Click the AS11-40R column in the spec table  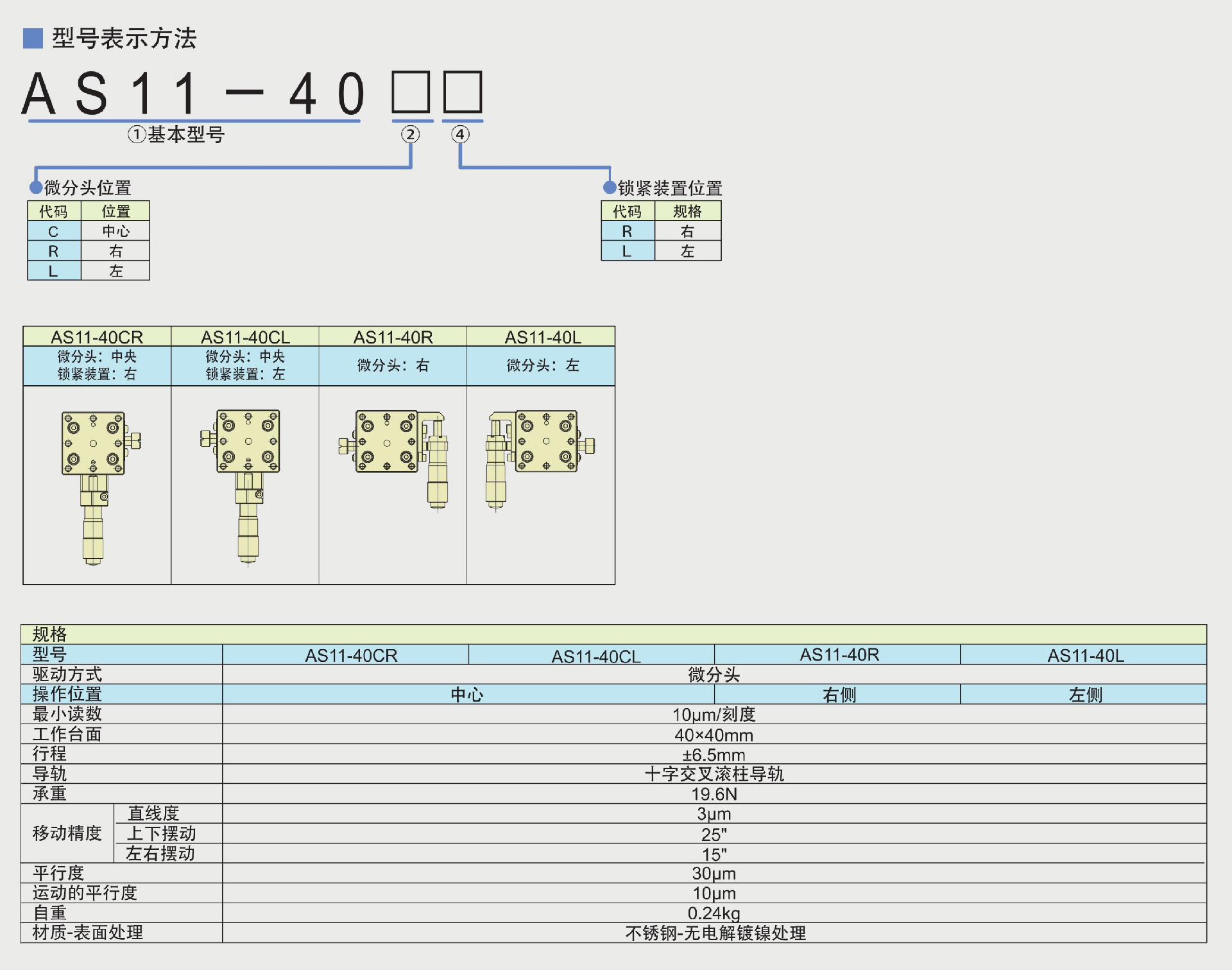839,655
